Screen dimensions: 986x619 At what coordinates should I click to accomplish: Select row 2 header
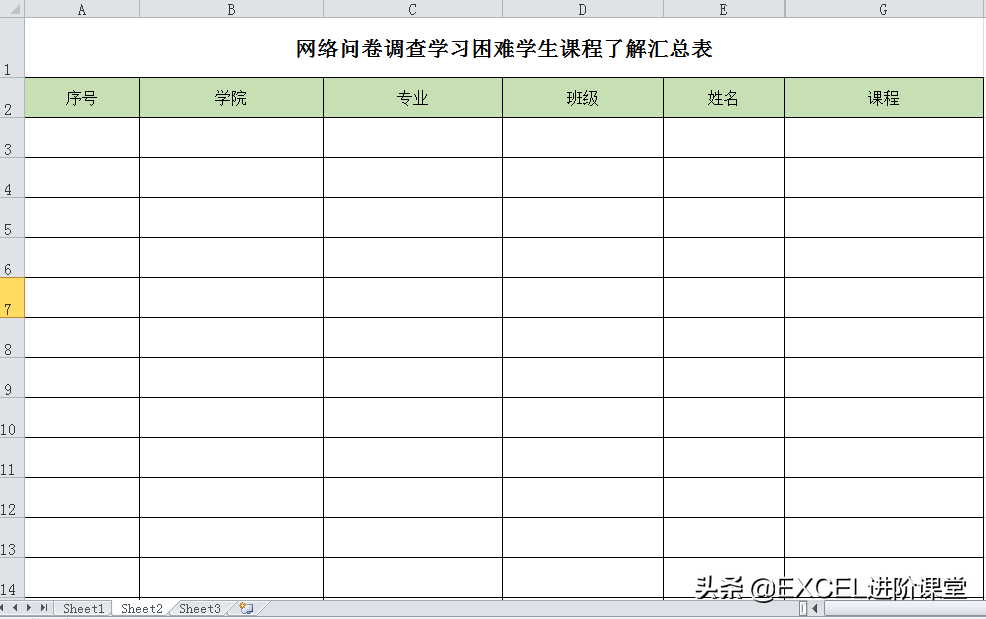pyautogui.click(x=12, y=98)
